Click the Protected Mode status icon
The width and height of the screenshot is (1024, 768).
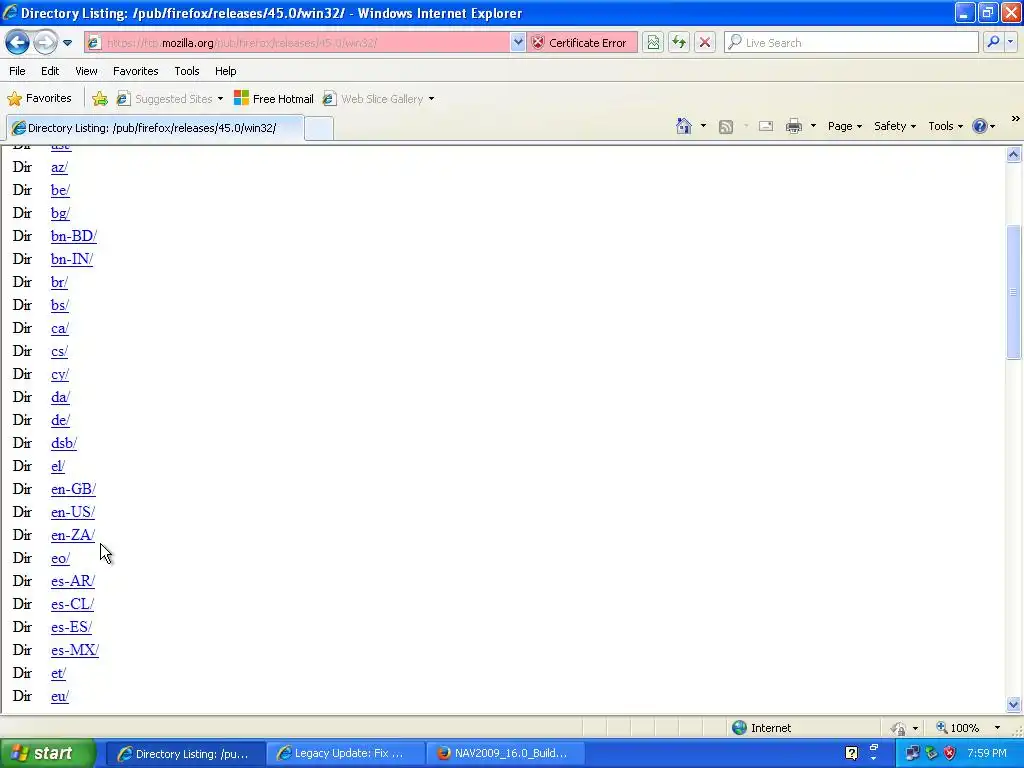coord(899,728)
